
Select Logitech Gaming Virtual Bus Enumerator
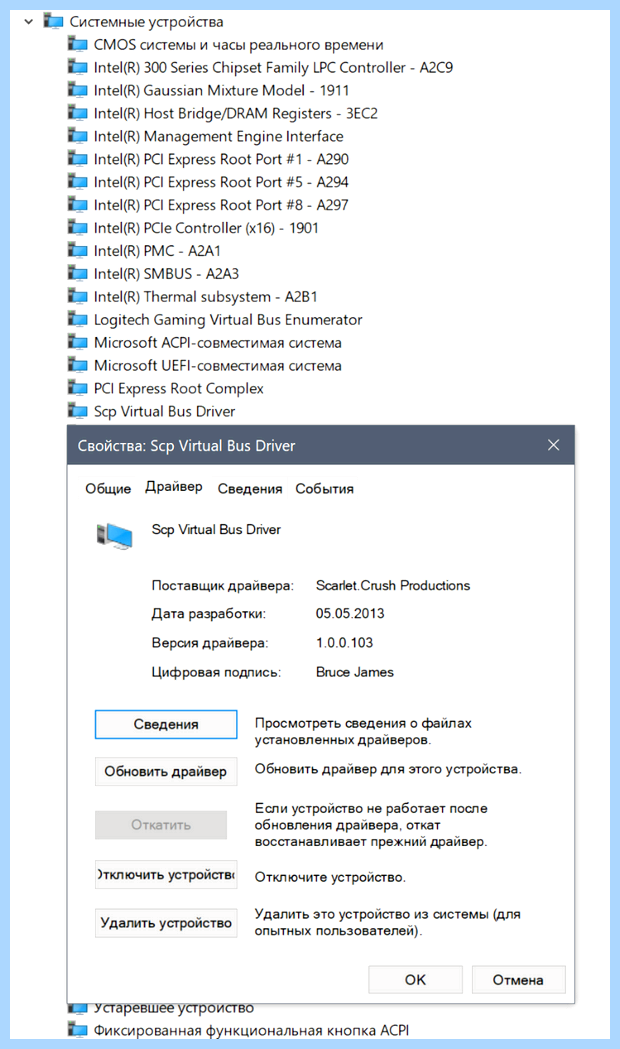(228, 320)
